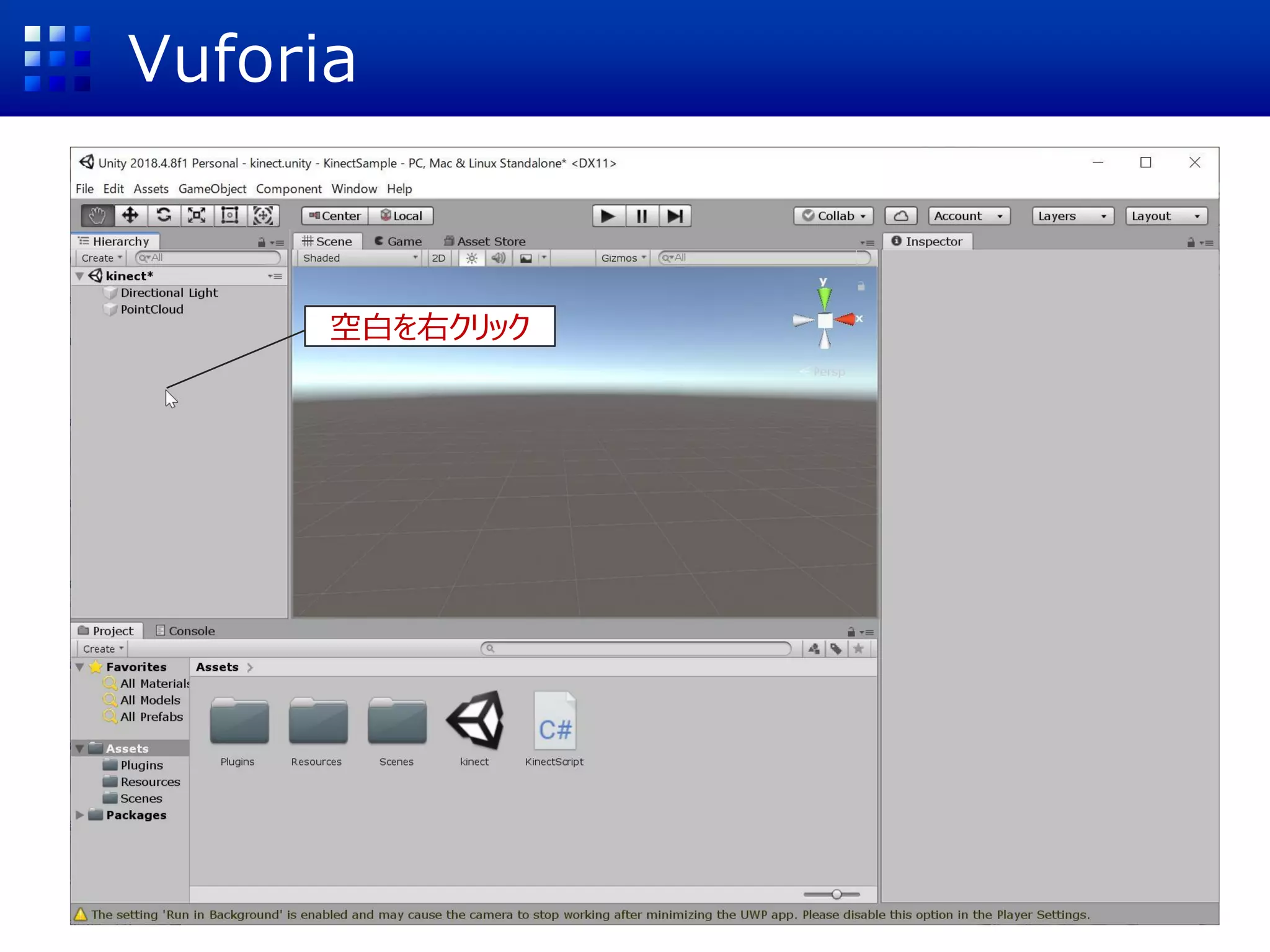Click the red X axis gizmo cone

(845, 320)
